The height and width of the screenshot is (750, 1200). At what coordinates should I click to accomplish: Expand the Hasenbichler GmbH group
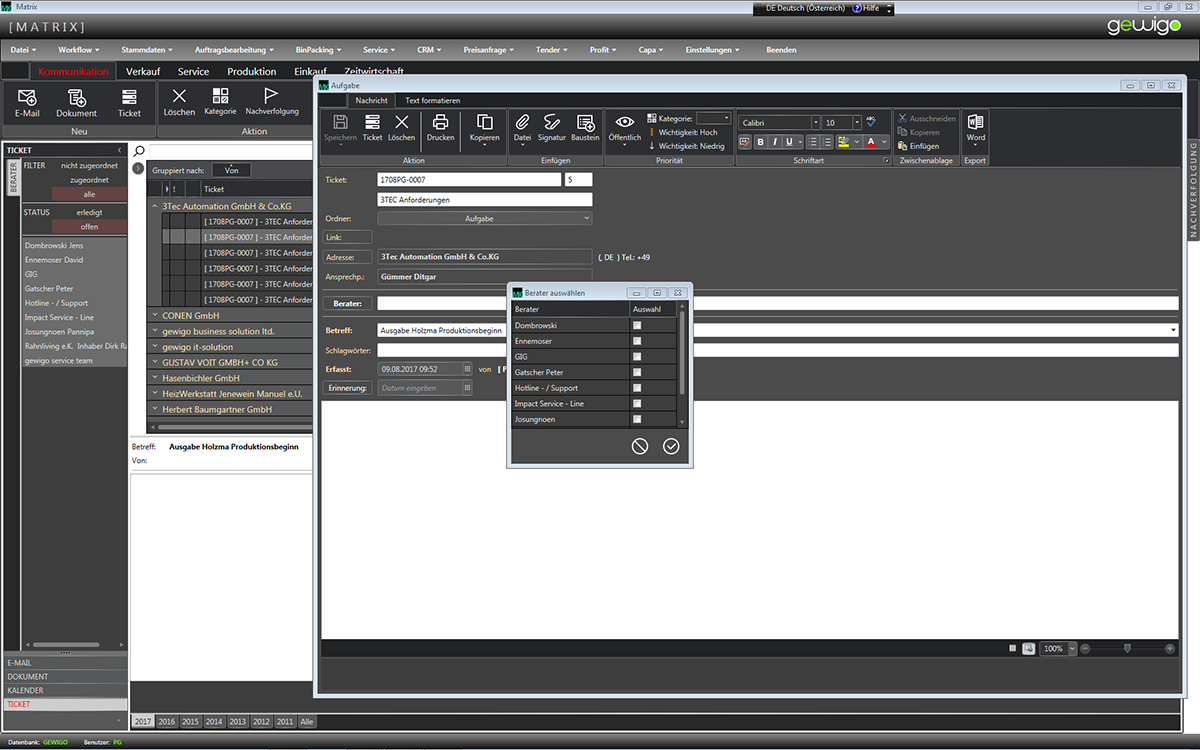155,378
